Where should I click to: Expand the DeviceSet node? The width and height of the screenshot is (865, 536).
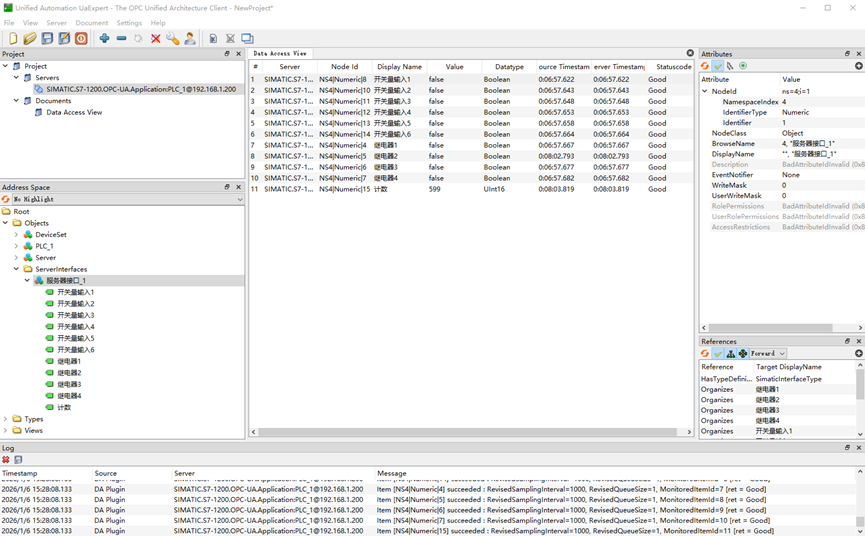(16, 234)
